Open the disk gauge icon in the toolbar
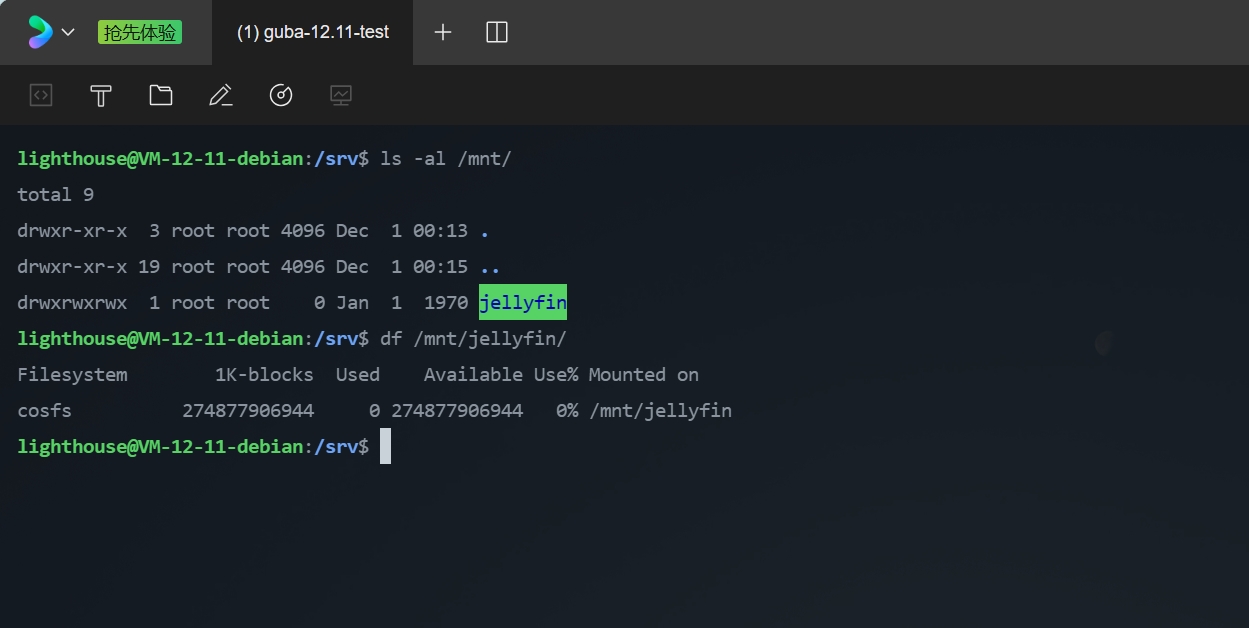This screenshot has width=1249, height=628. tap(281, 95)
